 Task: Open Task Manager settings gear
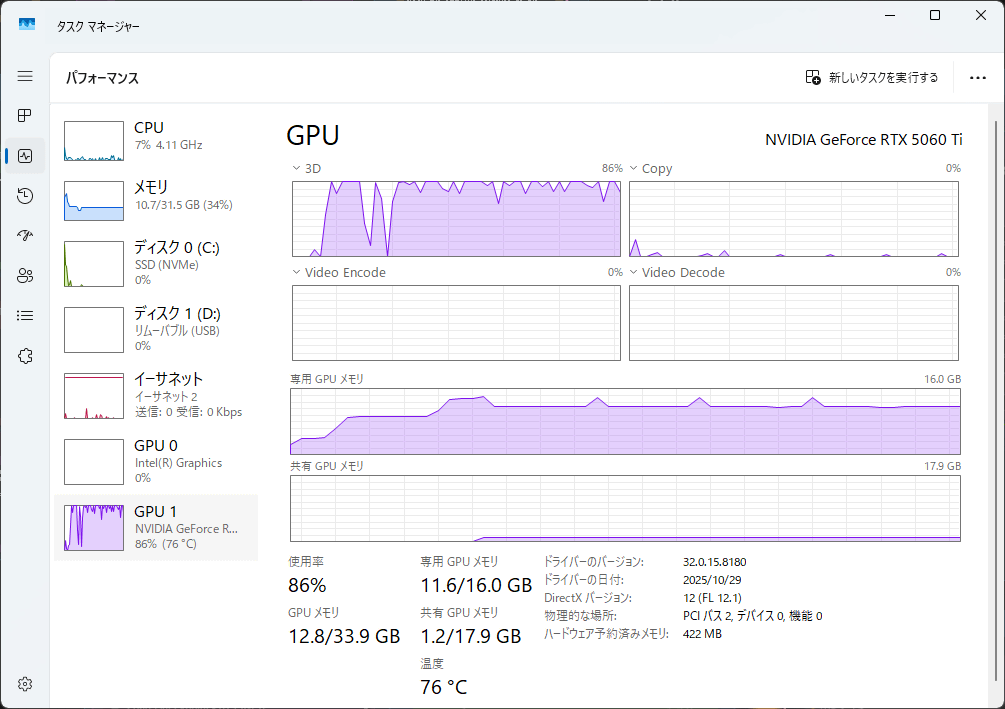[x=25, y=684]
